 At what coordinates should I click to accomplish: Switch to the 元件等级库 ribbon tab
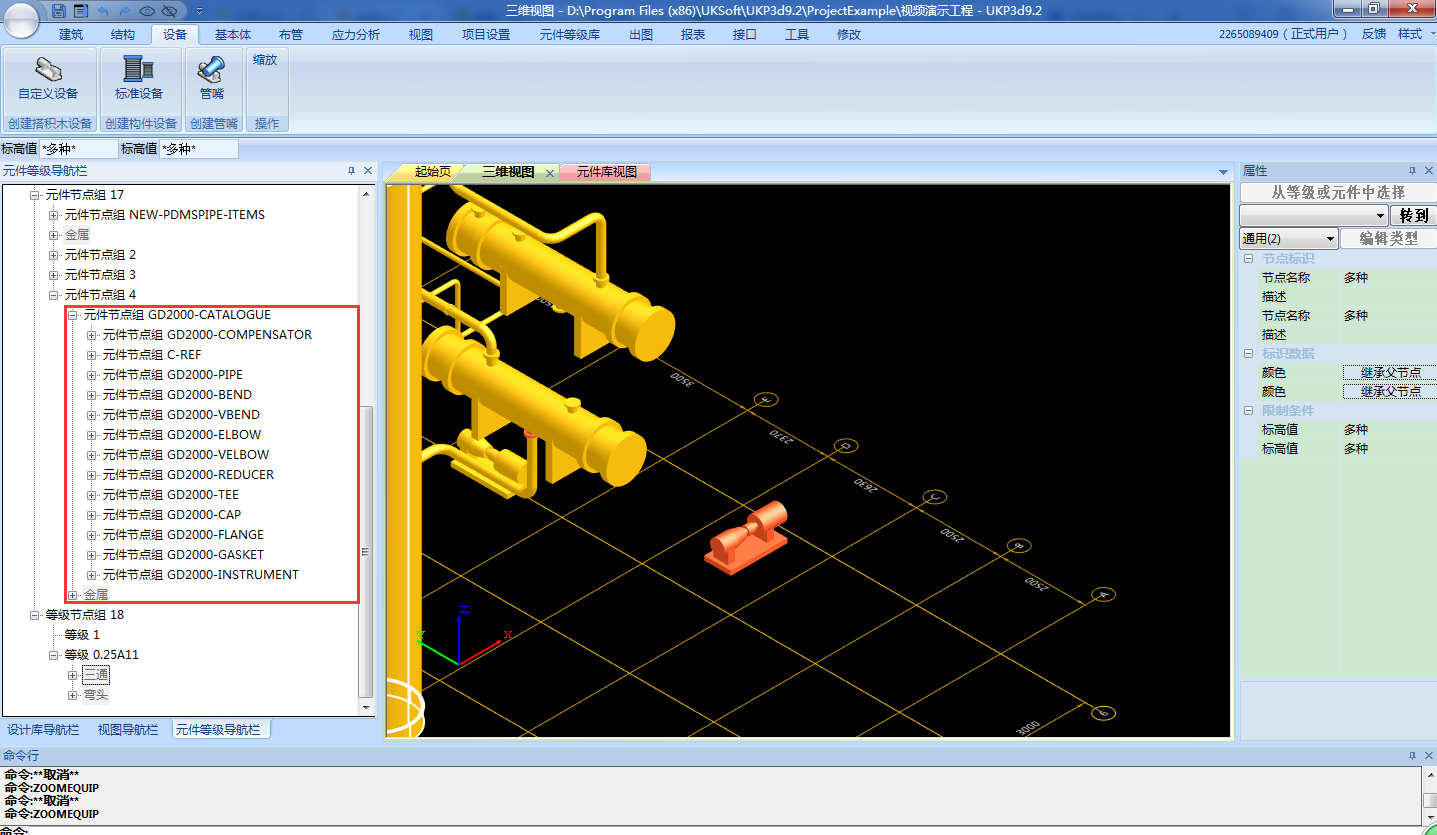570,34
